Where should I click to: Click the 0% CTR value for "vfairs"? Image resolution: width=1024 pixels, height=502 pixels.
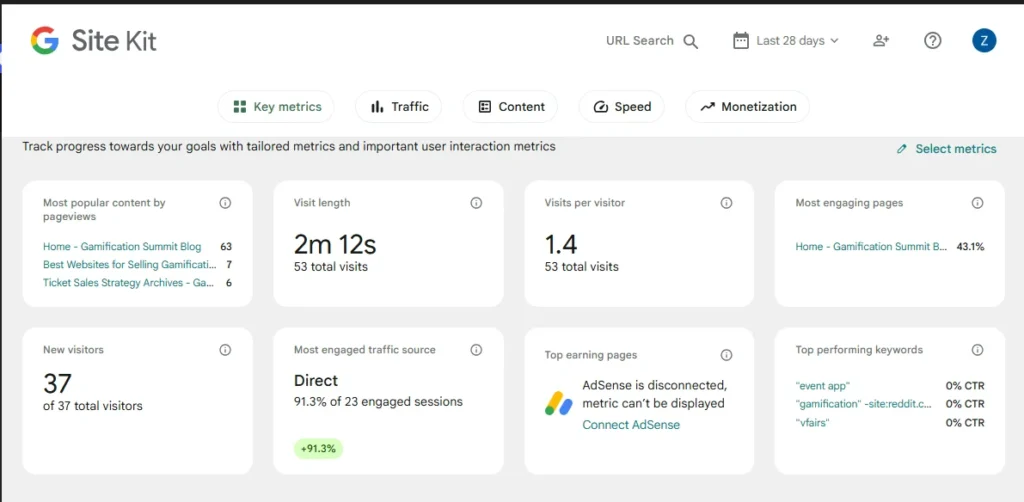(965, 422)
